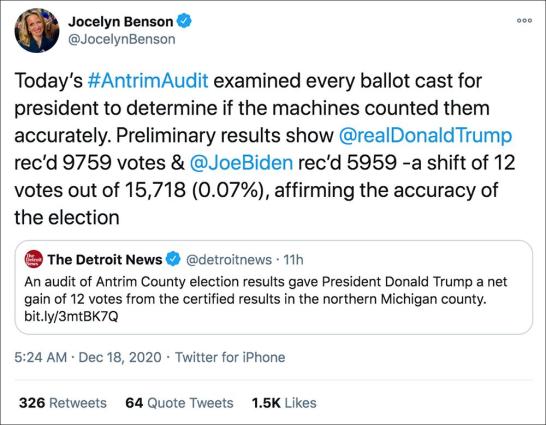Click the blue verified badge beside Jocelyn Benson
Screen dimensions: 546x425
(x=184, y=21)
